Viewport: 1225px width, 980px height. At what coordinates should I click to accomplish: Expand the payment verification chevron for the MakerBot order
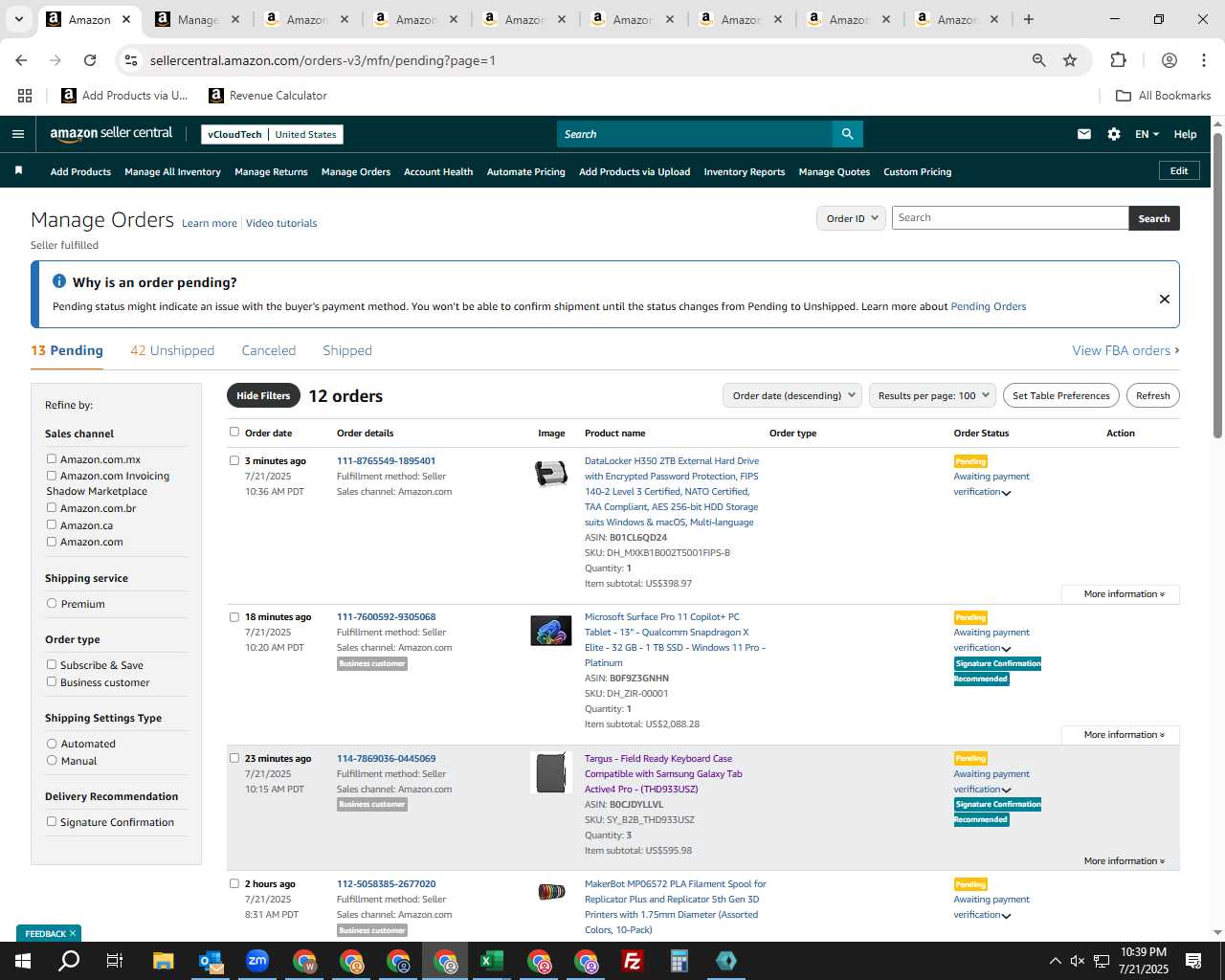[x=1006, y=916]
